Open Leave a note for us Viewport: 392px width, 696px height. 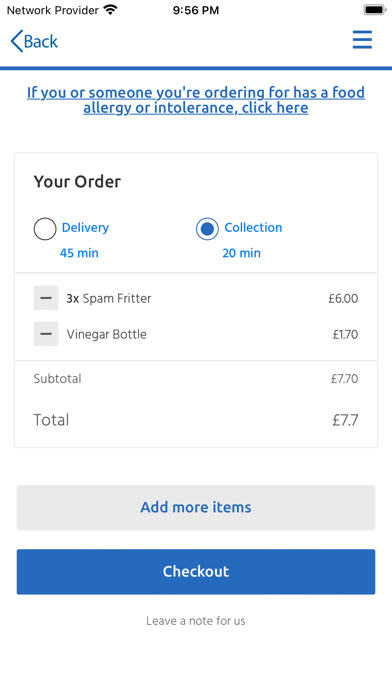point(196,621)
